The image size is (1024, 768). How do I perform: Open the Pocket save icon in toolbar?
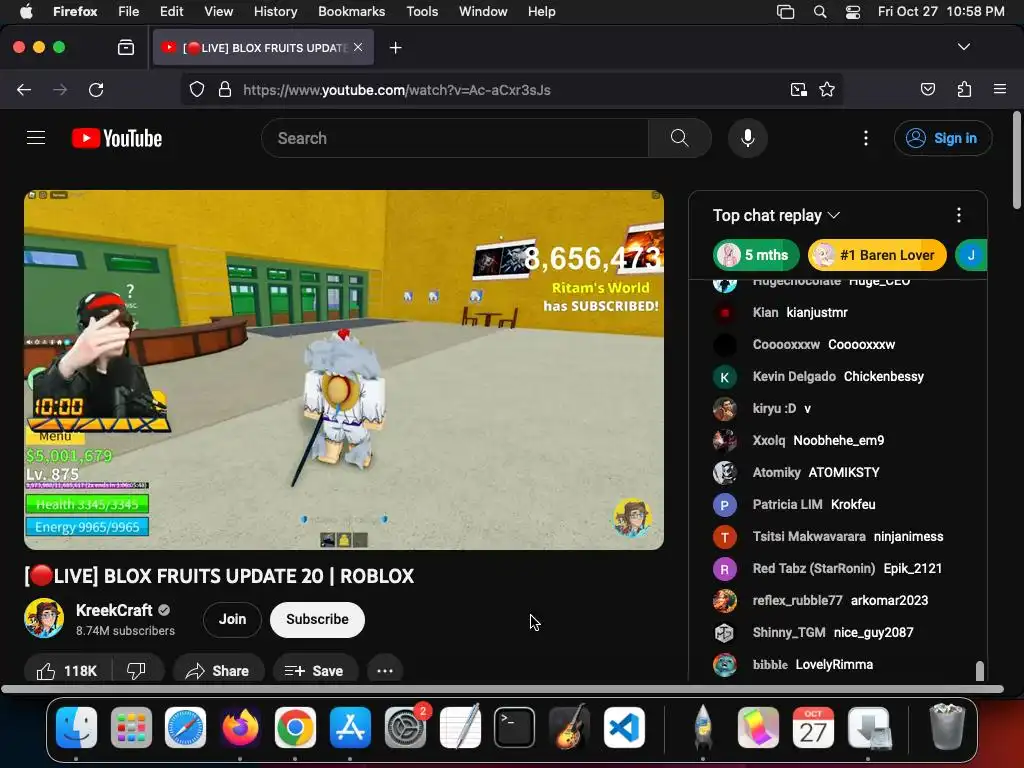(927, 89)
